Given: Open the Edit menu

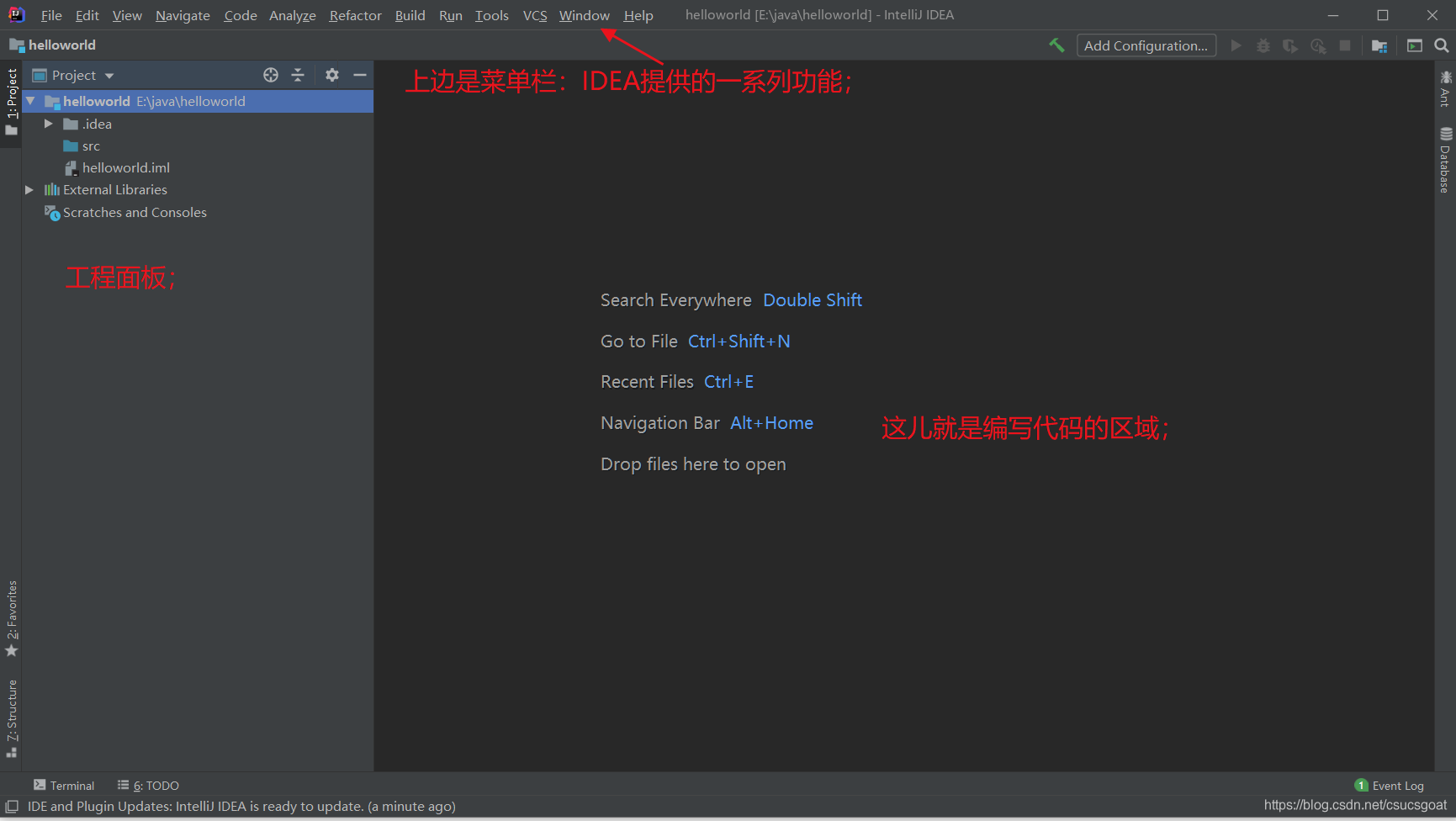Looking at the screenshot, I should coord(87,15).
